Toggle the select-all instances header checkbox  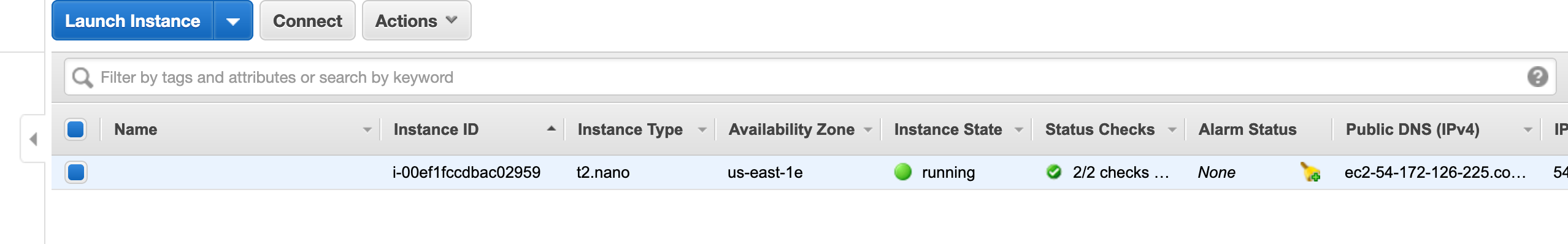tap(75, 129)
